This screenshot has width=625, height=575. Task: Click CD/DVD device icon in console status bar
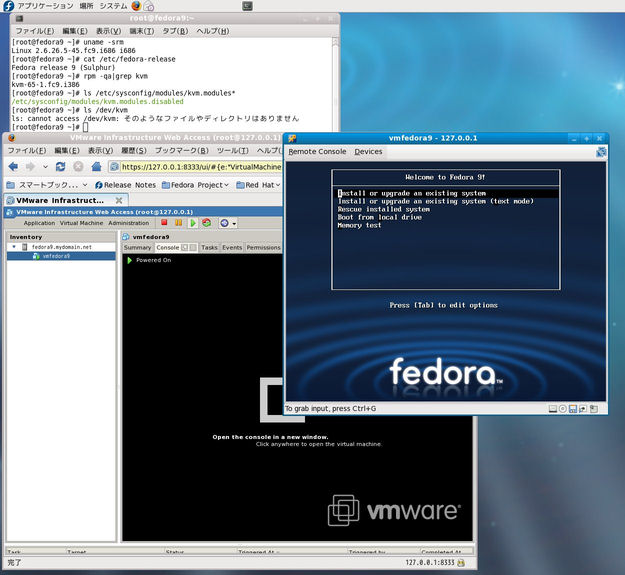562,409
